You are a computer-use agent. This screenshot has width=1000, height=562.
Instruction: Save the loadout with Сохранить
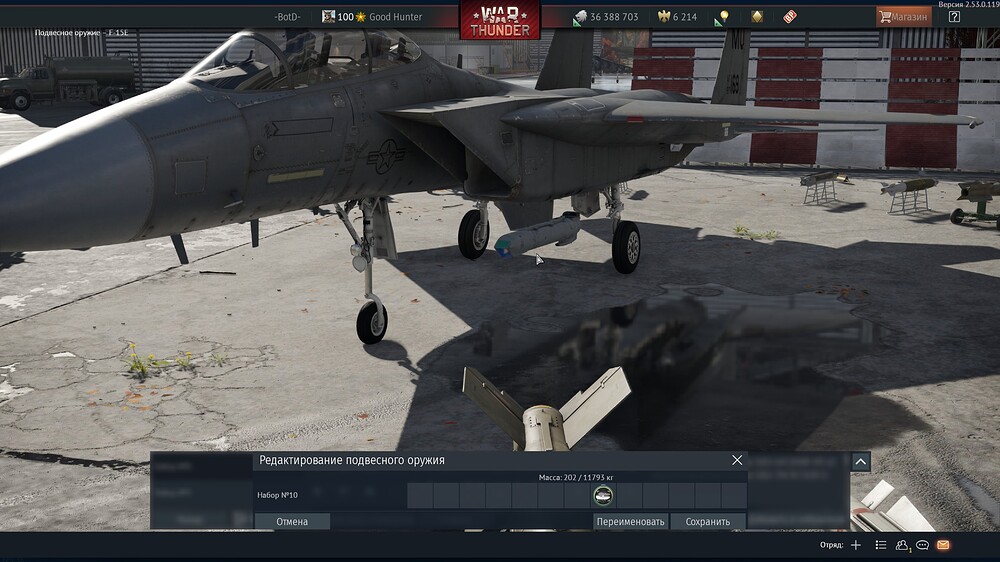707,521
